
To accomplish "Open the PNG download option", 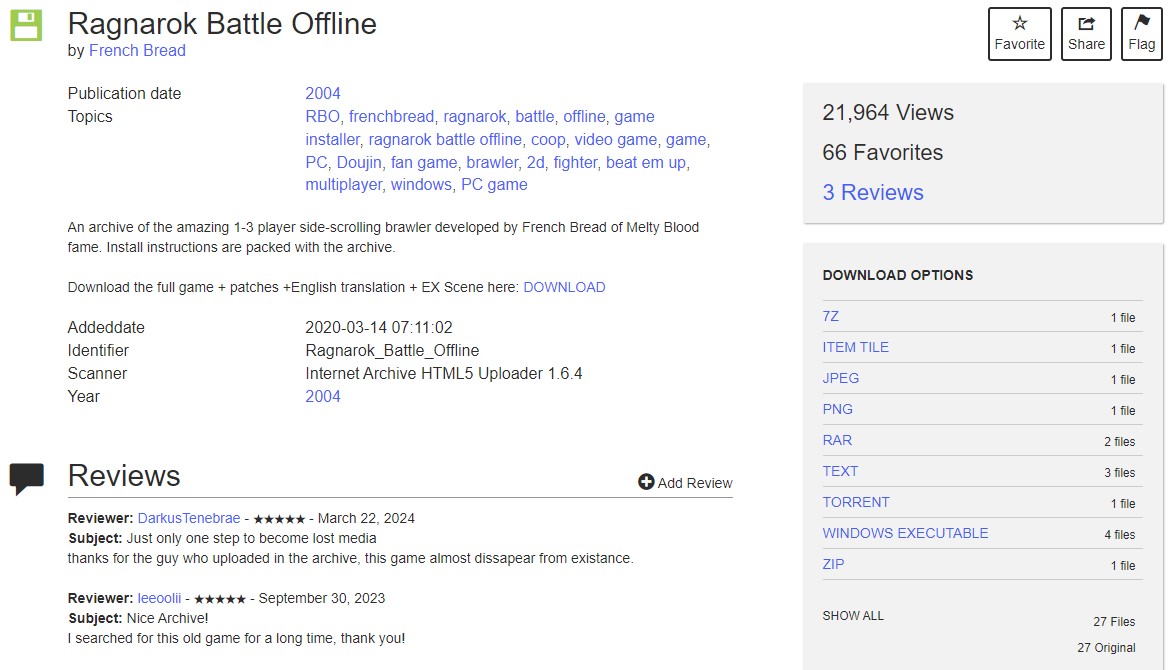I will 837,409.
